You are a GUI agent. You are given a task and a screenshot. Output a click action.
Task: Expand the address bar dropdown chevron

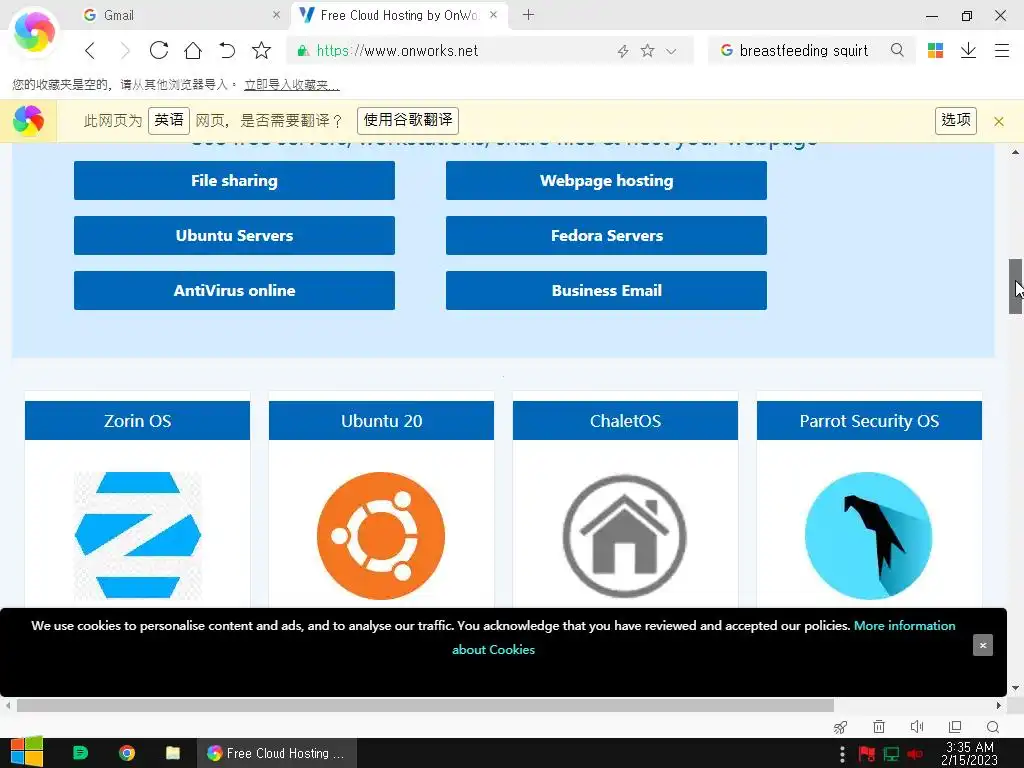(671, 51)
